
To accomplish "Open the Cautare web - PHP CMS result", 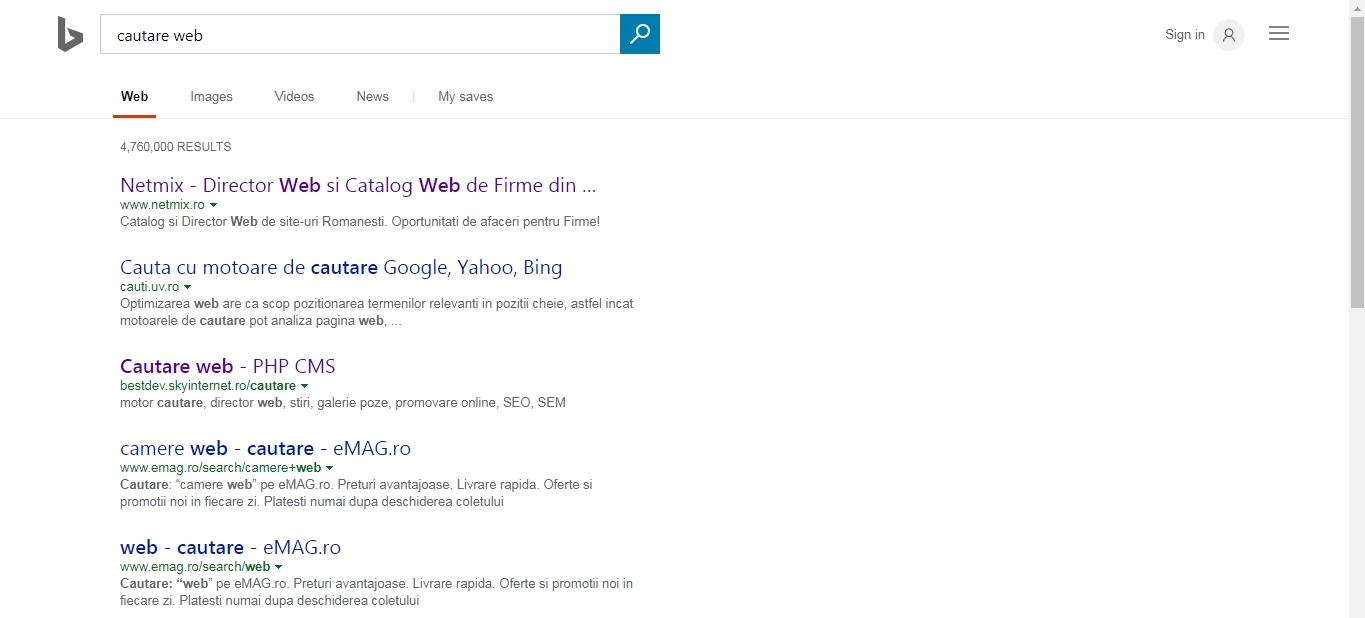I will 227,366.
